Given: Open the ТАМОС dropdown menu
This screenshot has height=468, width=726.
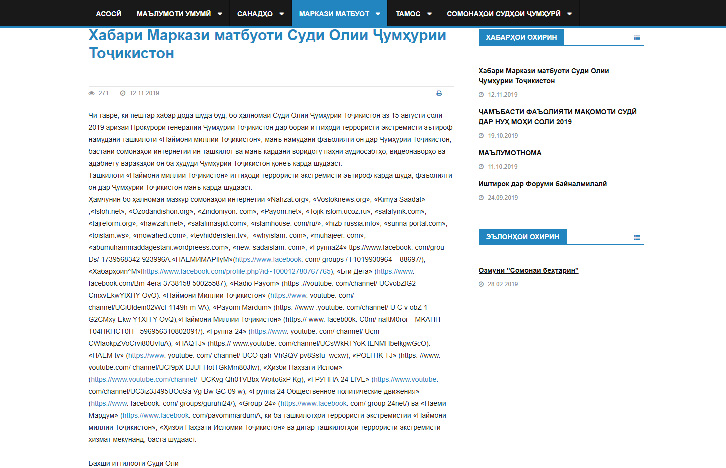Looking at the screenshot, I should tap(414, 15).
